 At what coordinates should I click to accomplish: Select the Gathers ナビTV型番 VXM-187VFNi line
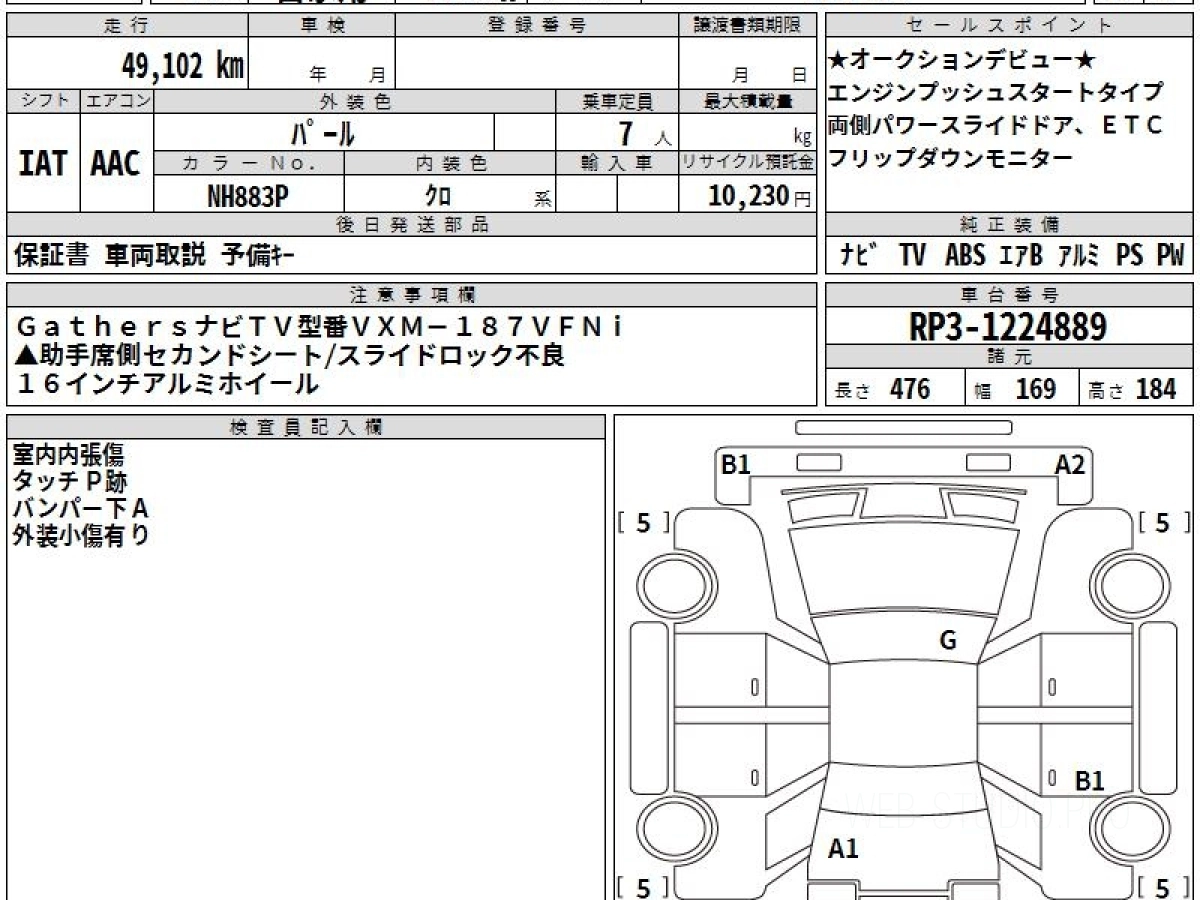(322, 327)
